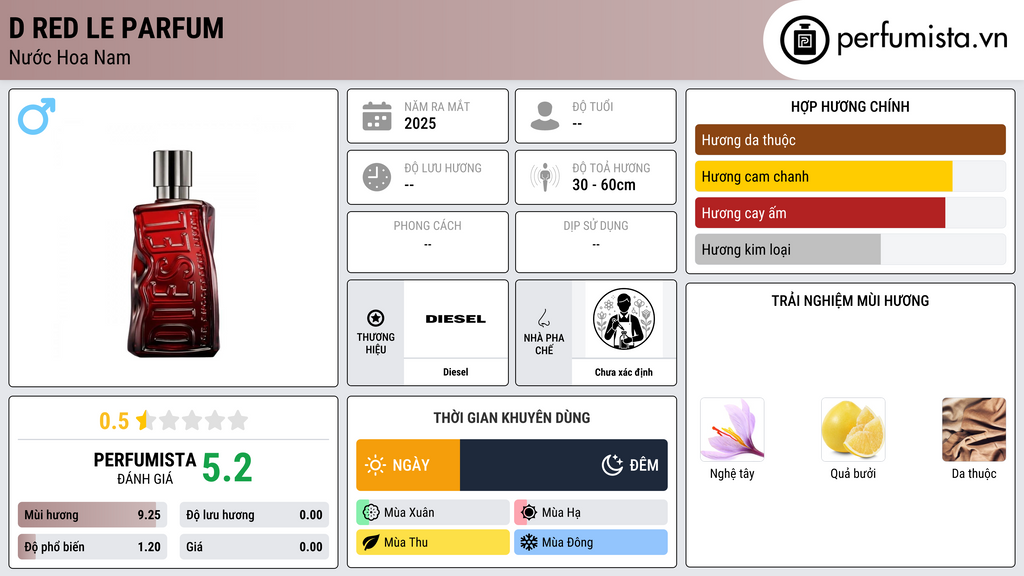This screenshot has width=1024, height=576.
Task: Click the Độ lưu hương 0.00 score bar
Action: 254,515
